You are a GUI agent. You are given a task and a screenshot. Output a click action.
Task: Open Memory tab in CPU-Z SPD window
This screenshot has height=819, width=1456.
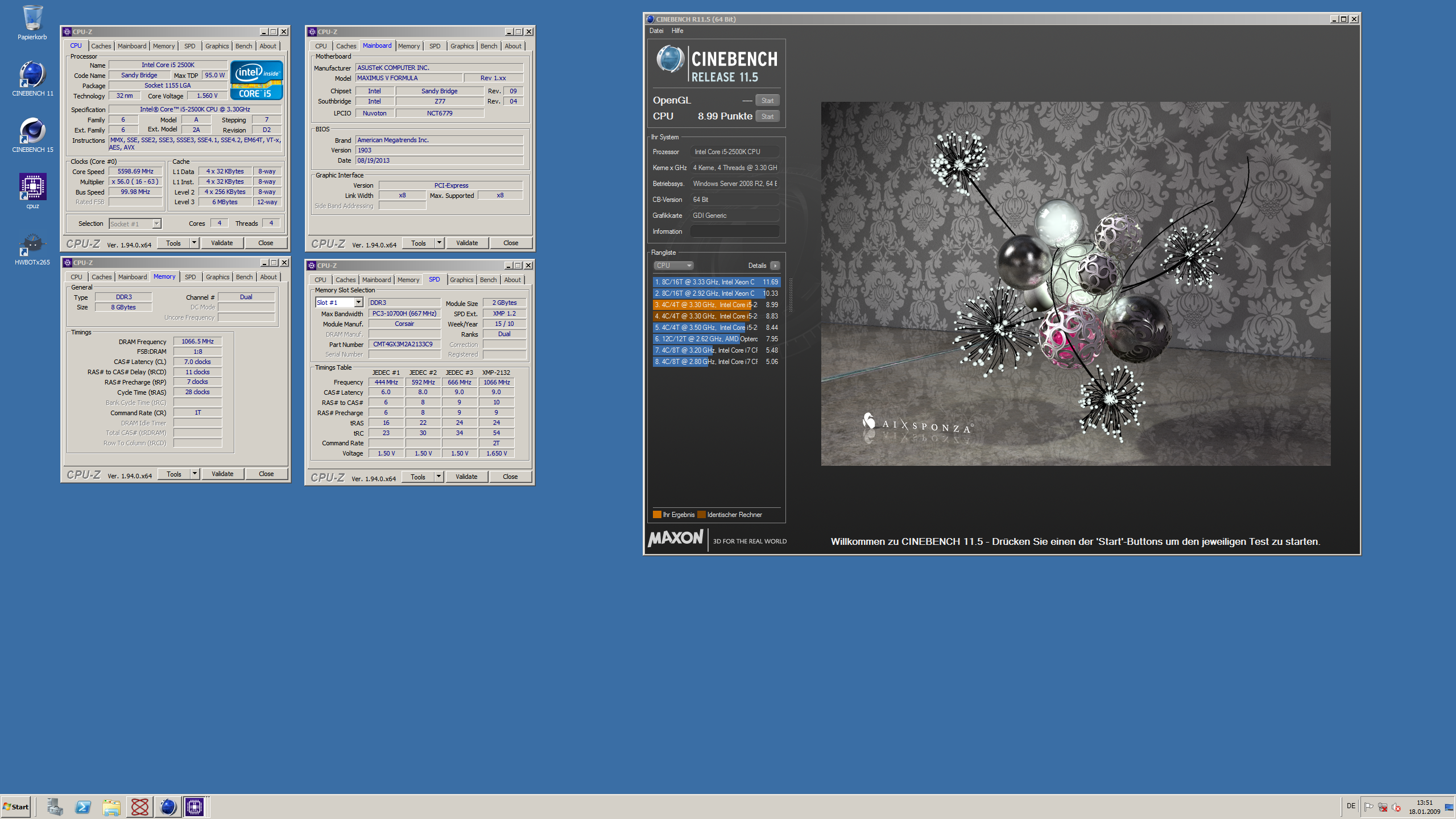pos(408,280)
